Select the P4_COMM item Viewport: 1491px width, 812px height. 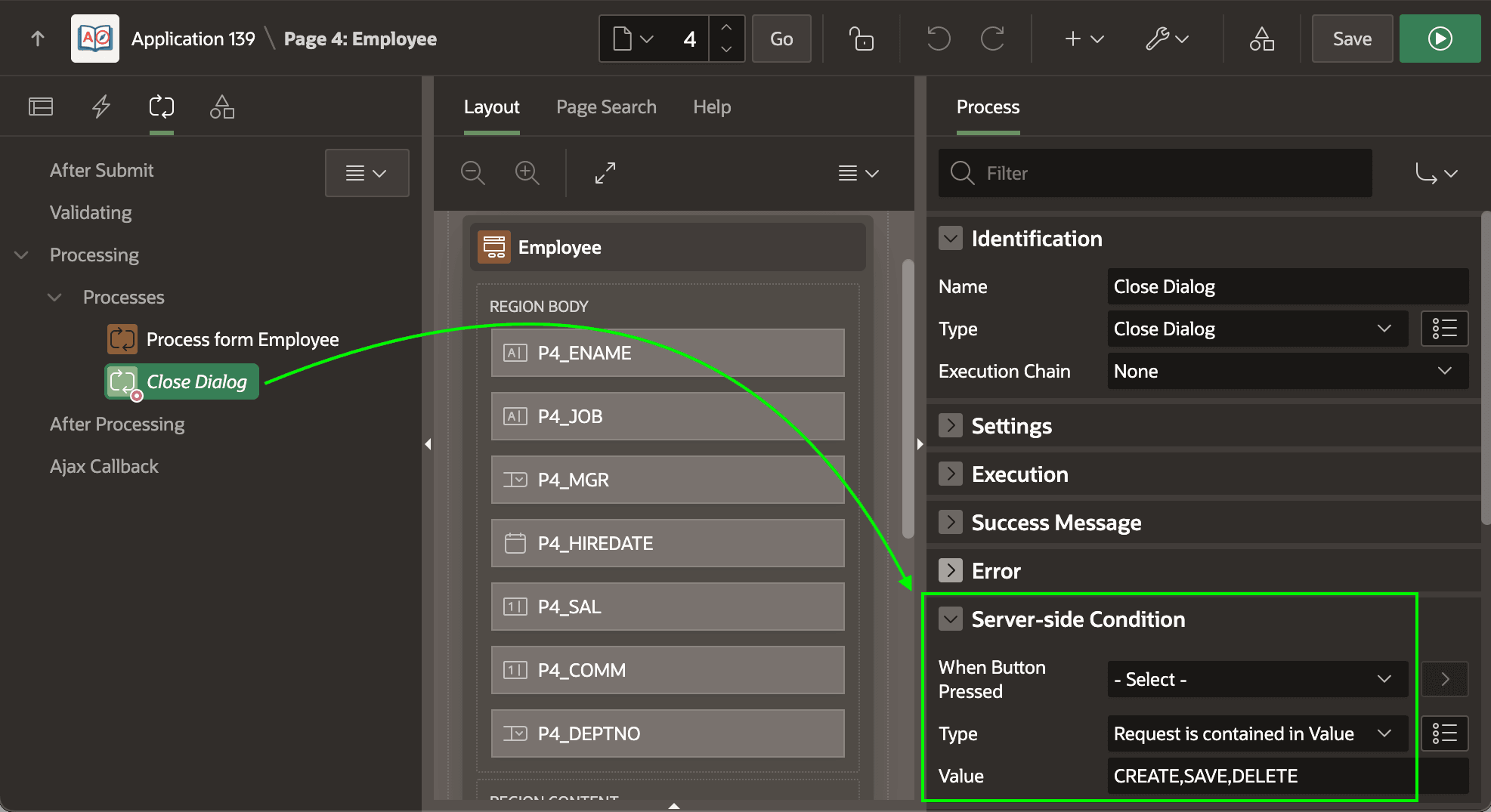(x=668, y=670)
